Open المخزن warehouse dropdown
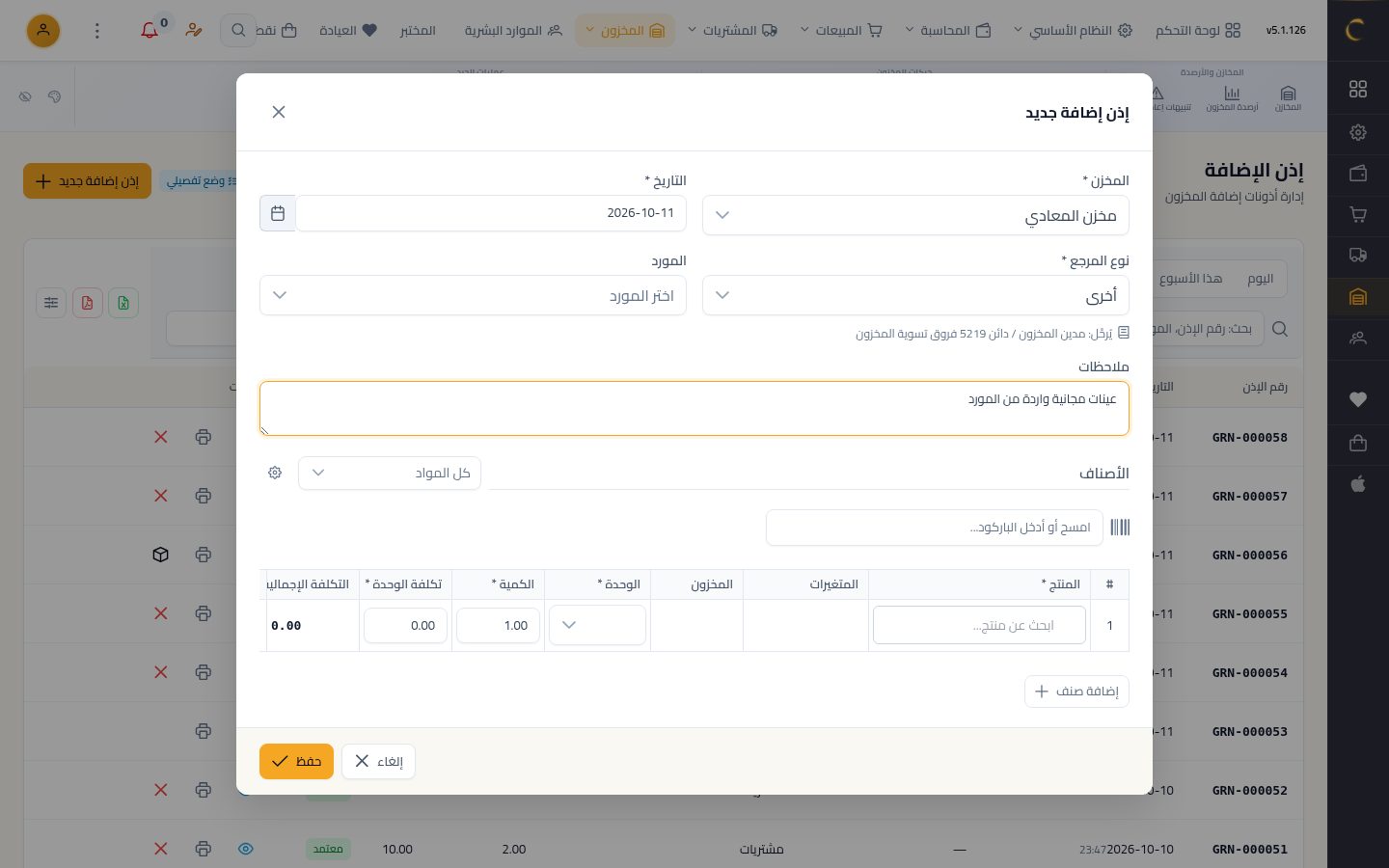The image size is (1389, 868). click(915, 215)
